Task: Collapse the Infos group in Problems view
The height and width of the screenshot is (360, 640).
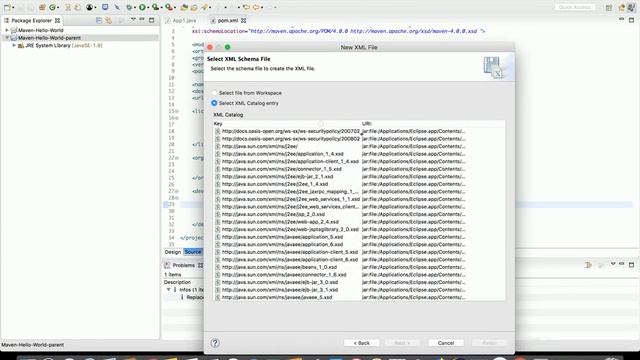Action: click(x=168, y=289)
